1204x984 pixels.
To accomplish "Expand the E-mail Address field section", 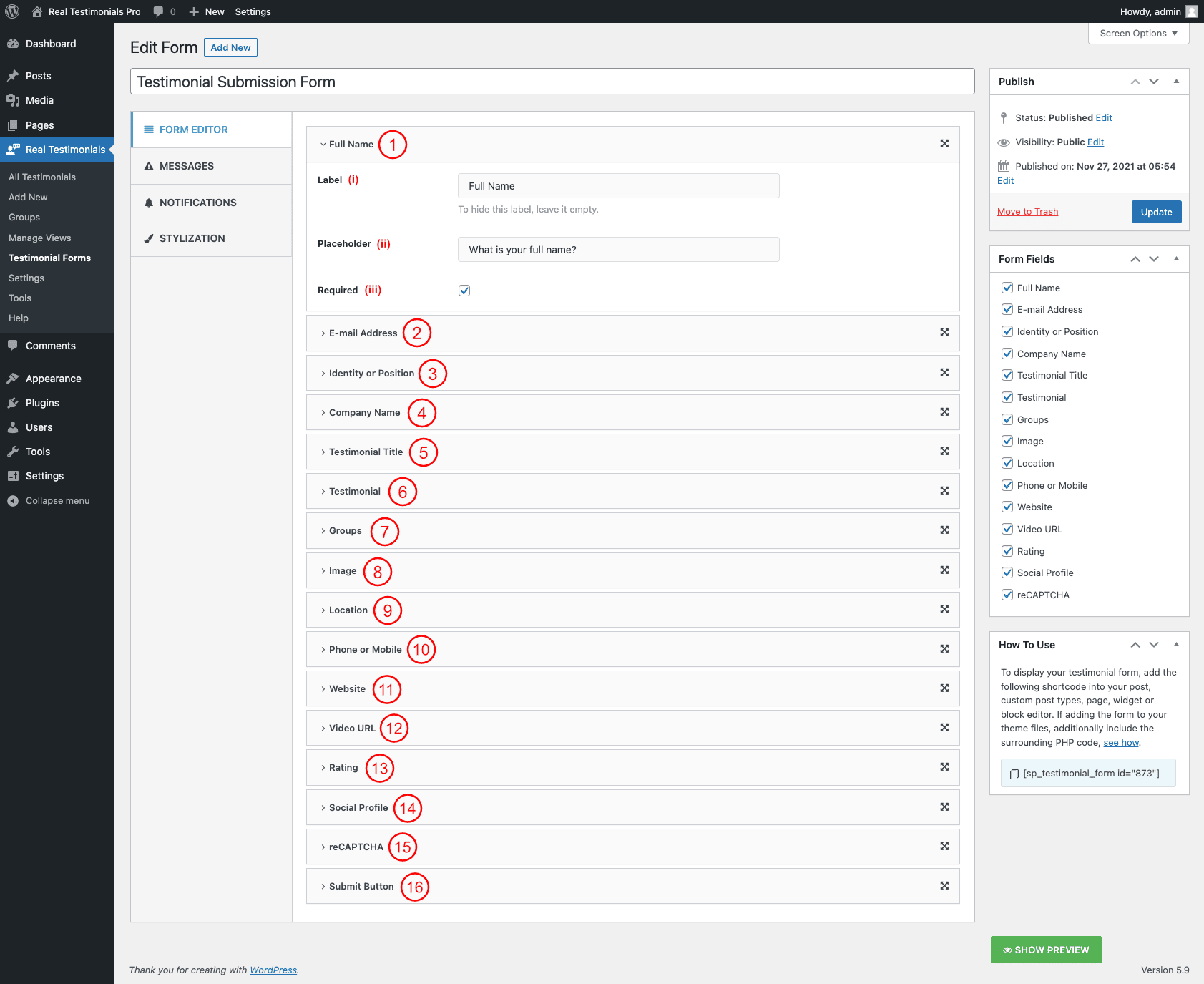I will click(362, 333).
